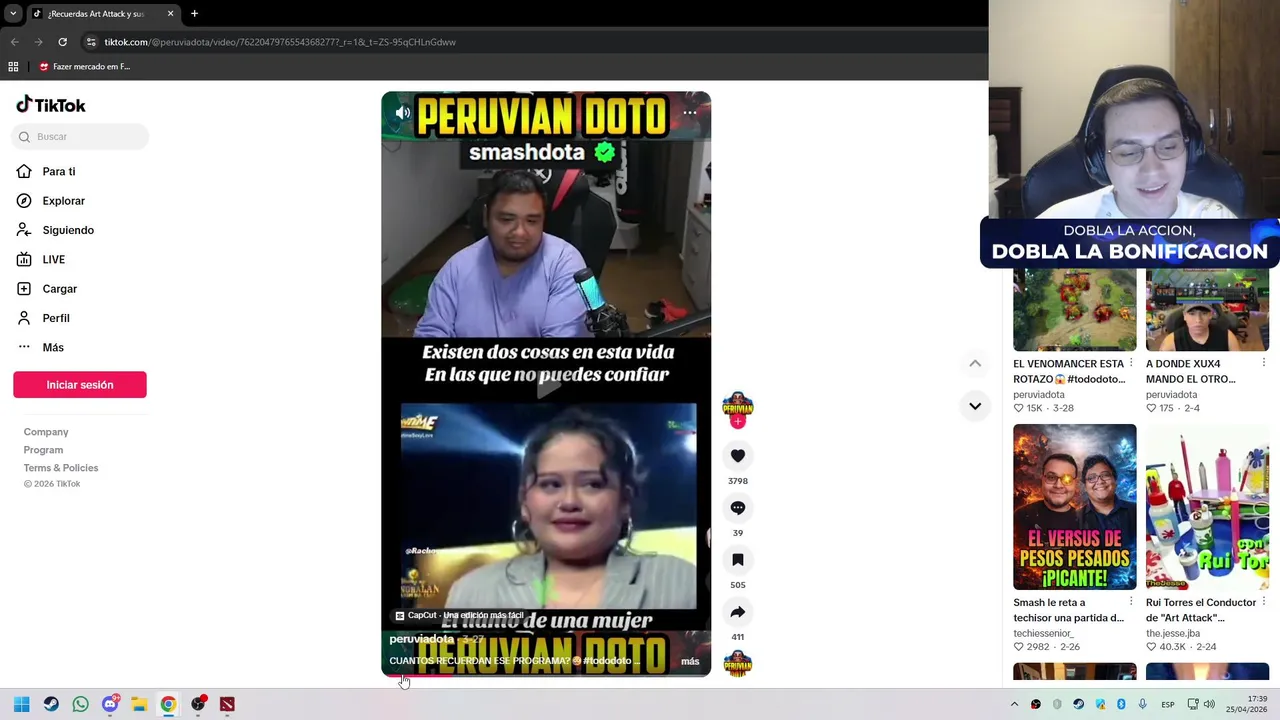Open Steam from the taskbar

tap(51, 704)
